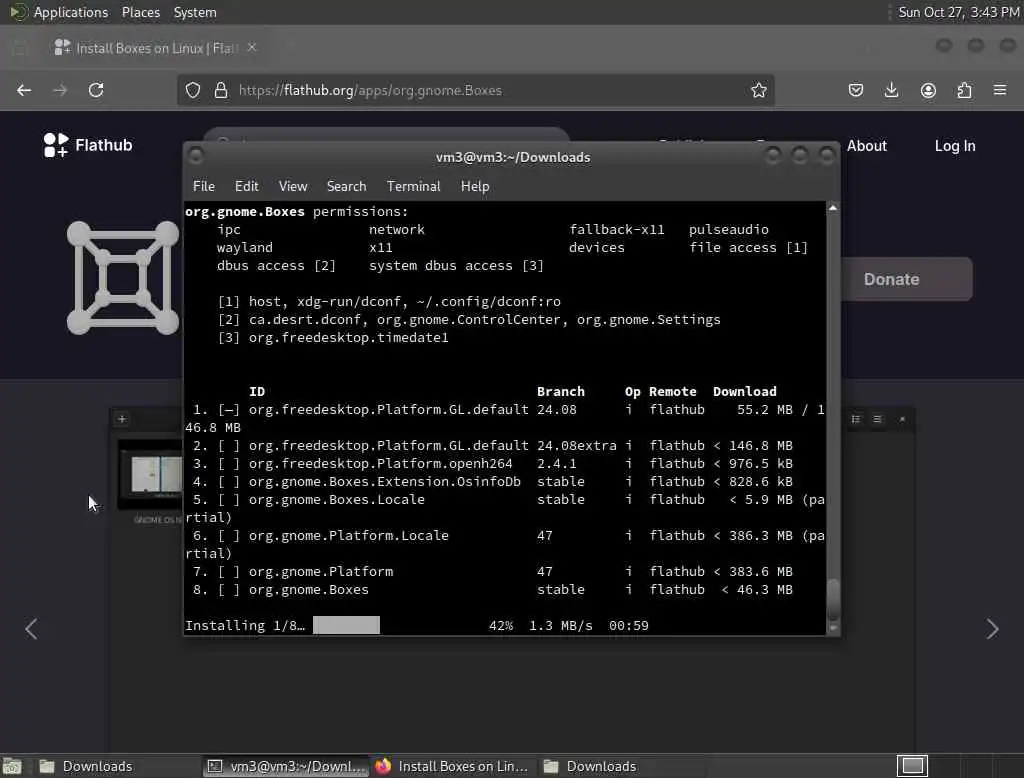Click the installation progress bar
Screen dimensions: 1024x778
tap(346, 625)
